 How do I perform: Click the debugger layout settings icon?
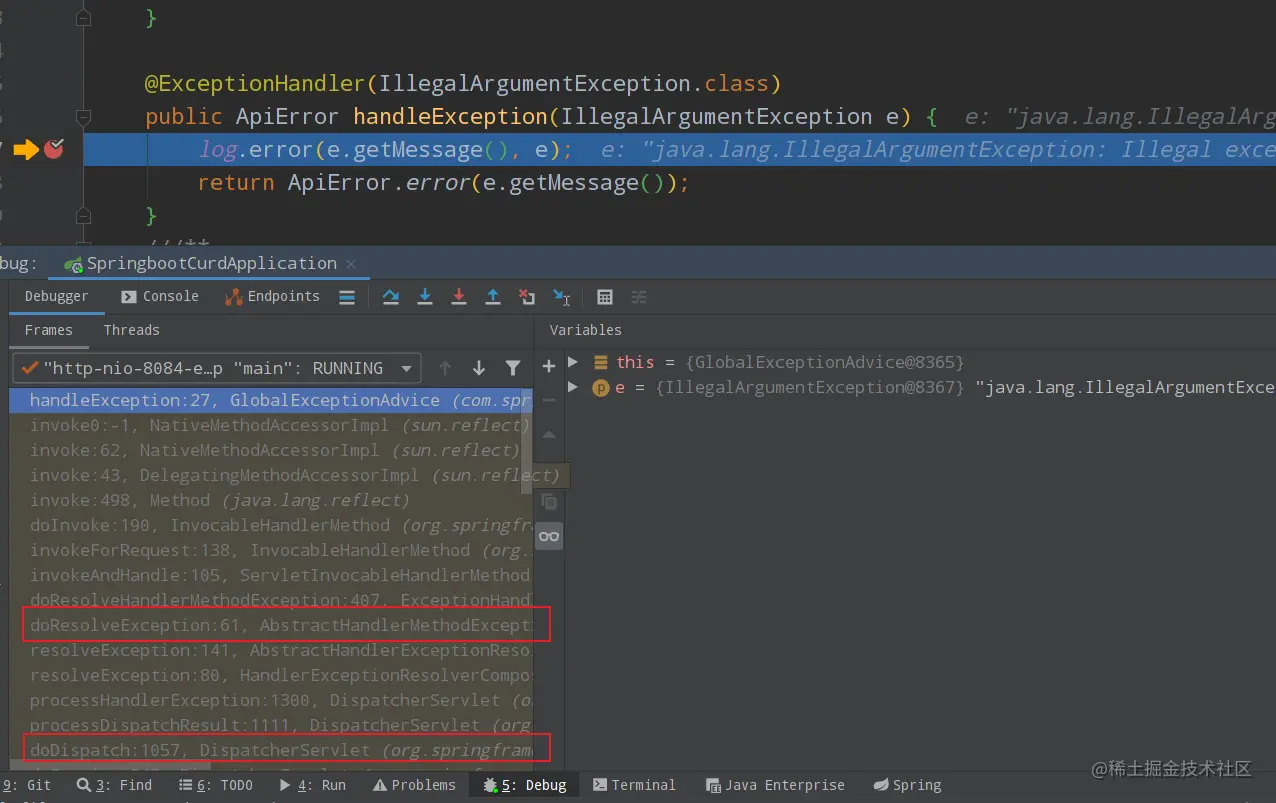pos(347,297)
